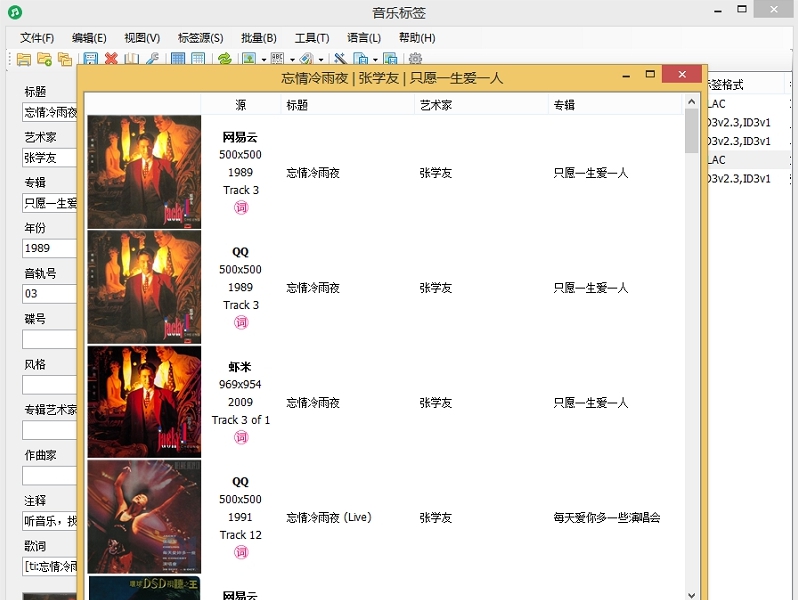Open the 帮助(H) menu

coord(417,38)
